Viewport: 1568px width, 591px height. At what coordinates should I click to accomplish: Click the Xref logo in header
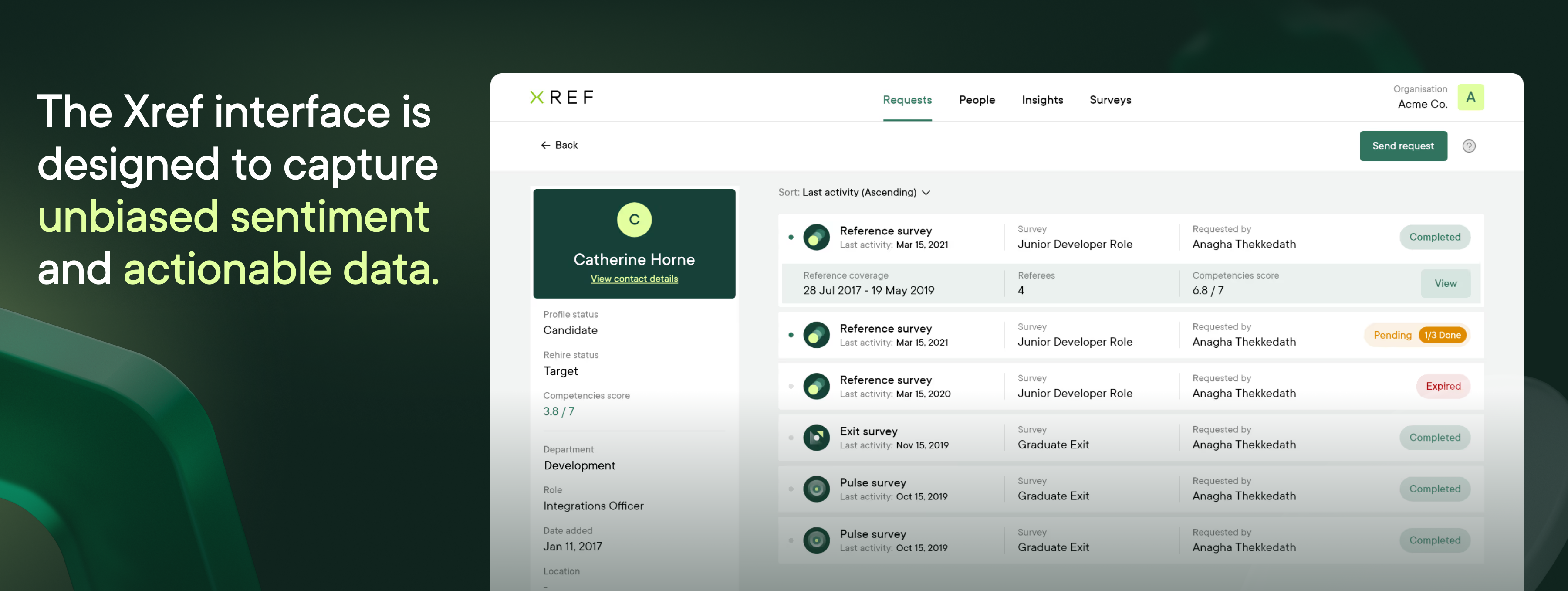[561, 98]
